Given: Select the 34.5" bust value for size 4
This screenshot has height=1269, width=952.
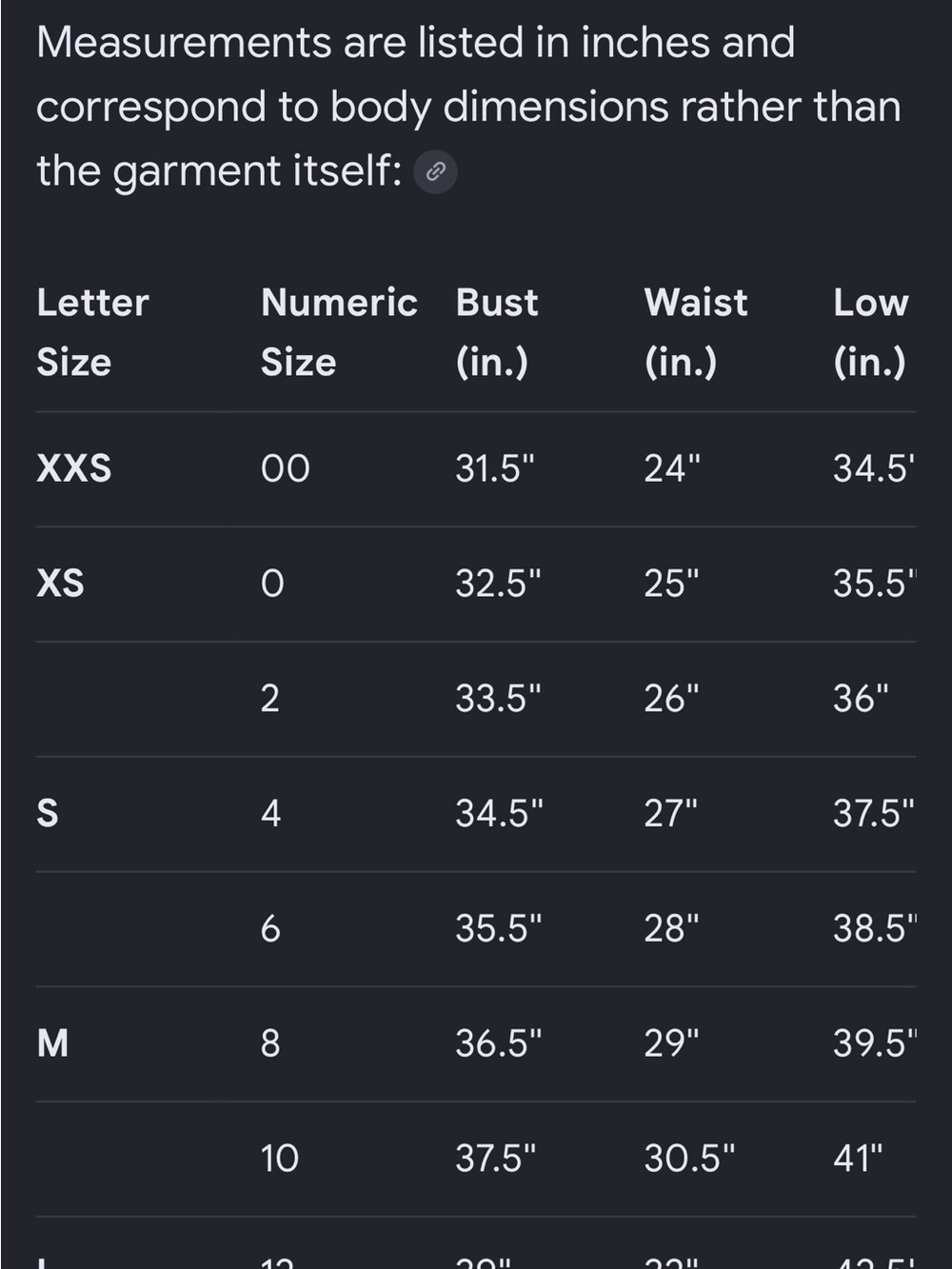Looking at the screenshot, I should (x=499, y=813).
